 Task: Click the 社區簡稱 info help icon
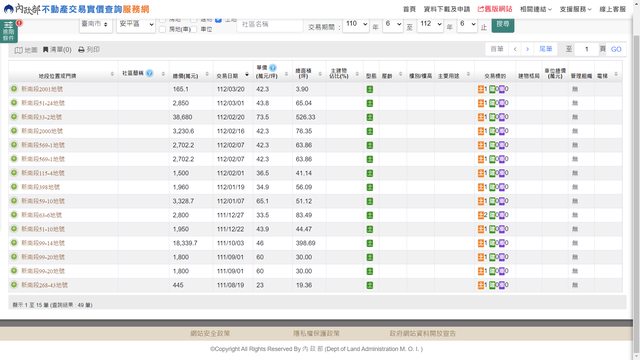[x=149, y=73]
